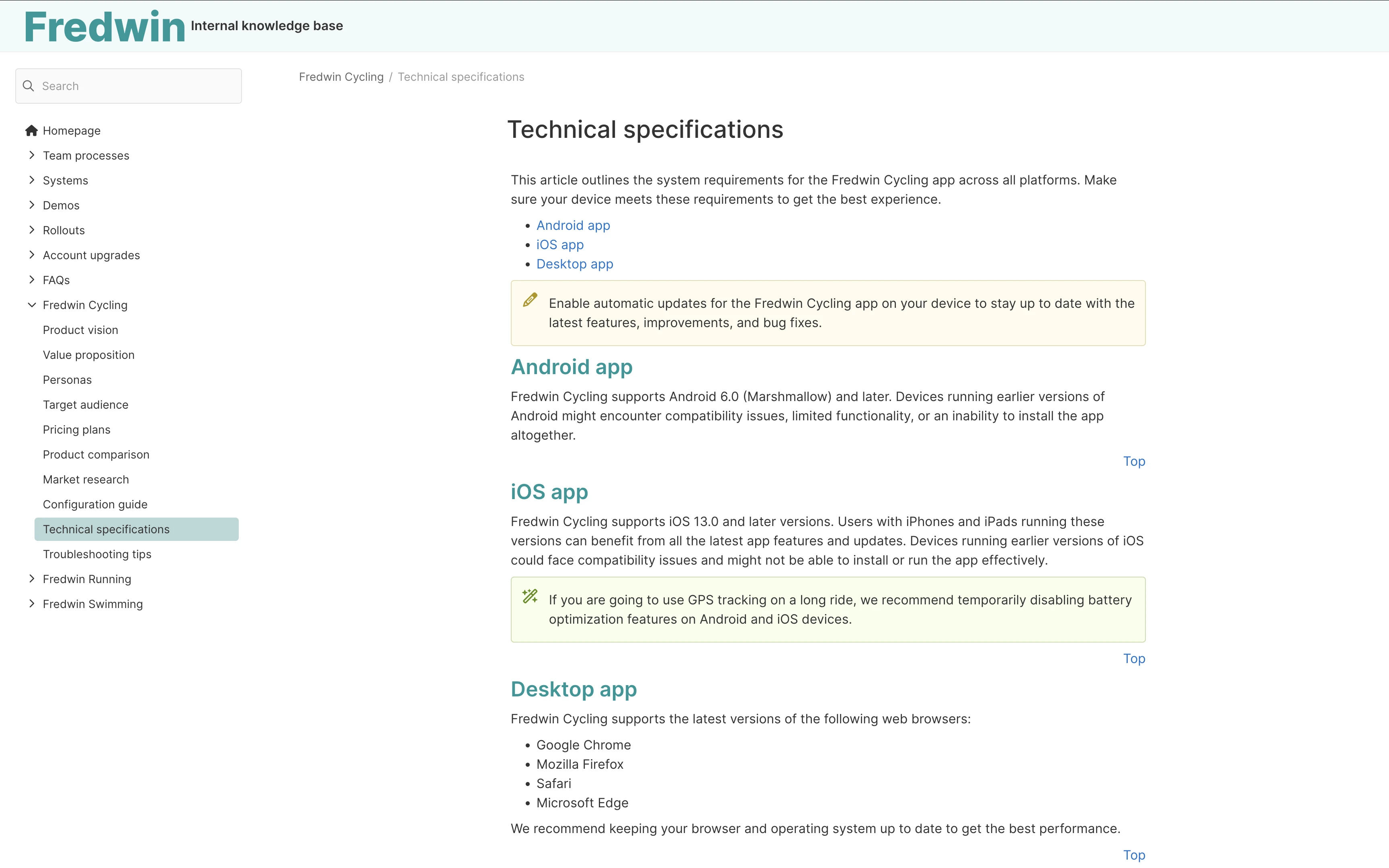Click the chevron beside Fredwin Running

pyautogui.click(x=32, y=579)
